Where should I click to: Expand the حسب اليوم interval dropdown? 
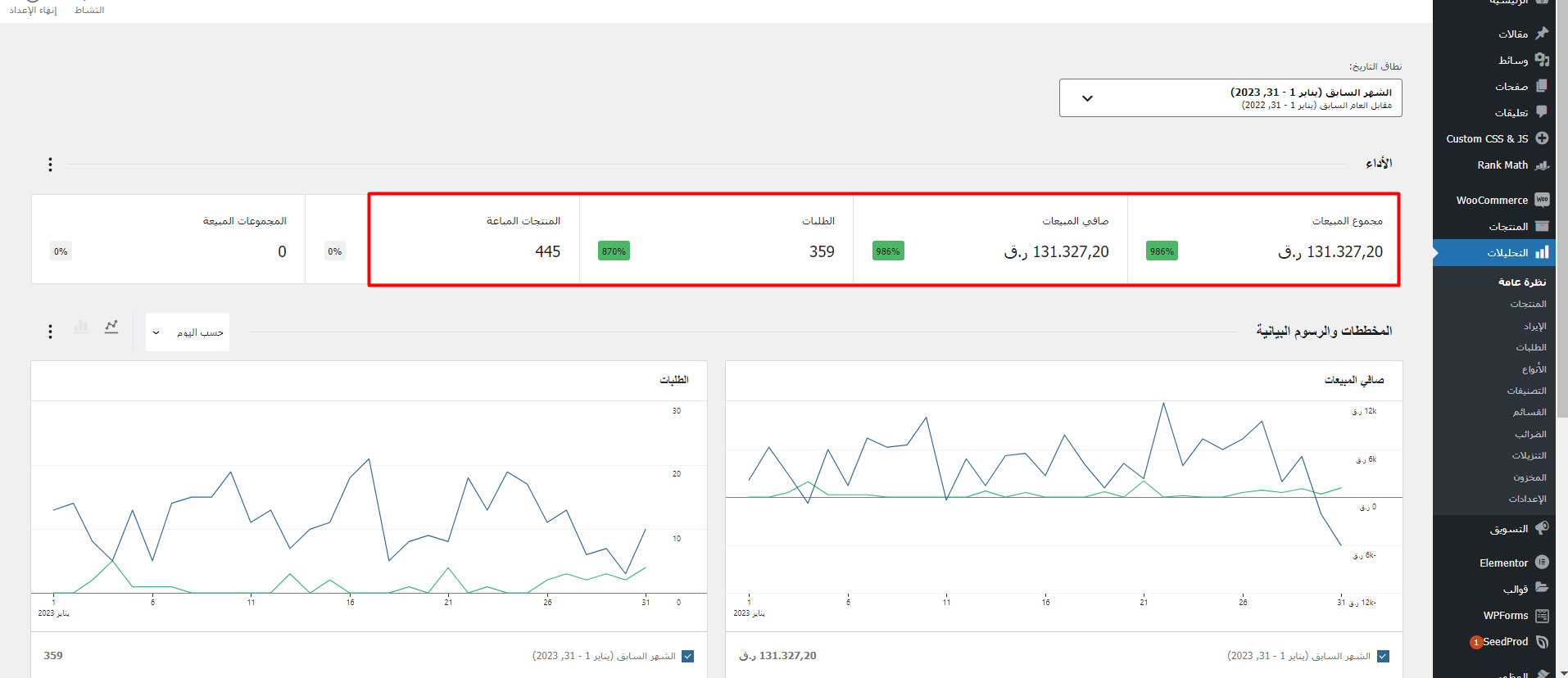click(x=188, y=332)
